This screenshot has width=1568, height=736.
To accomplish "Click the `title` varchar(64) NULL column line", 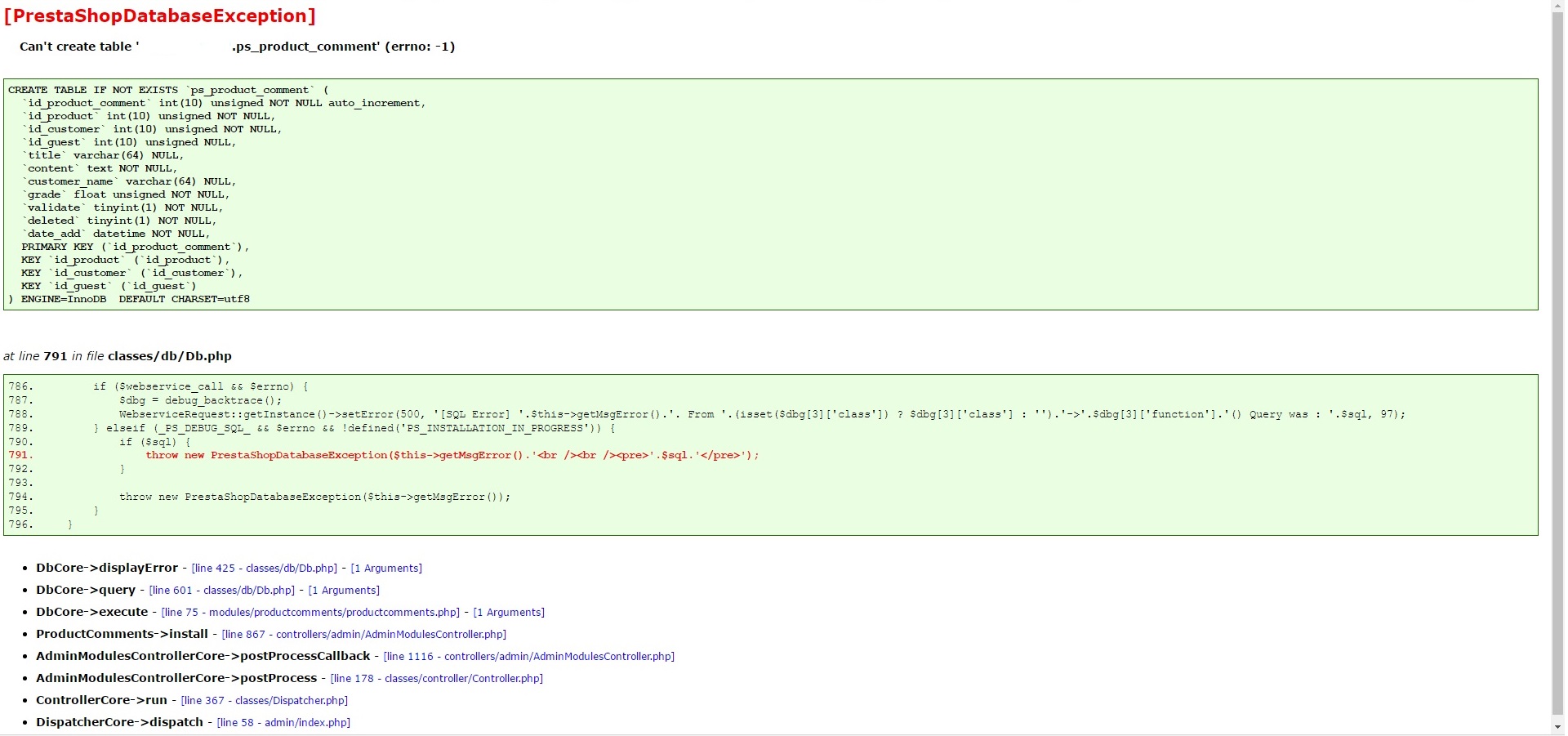I will [x=103, y=155].
